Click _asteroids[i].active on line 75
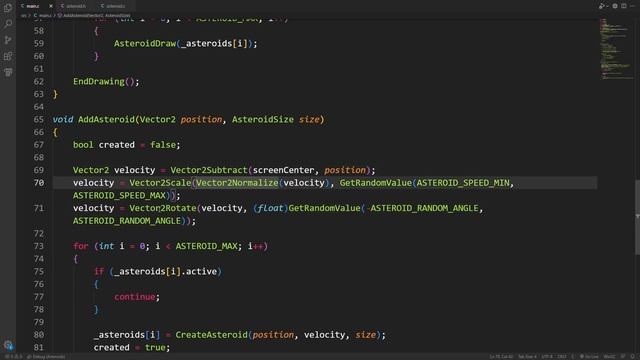Image resolution: width=640 pixels, height=360 pixels. pos(165,271)
